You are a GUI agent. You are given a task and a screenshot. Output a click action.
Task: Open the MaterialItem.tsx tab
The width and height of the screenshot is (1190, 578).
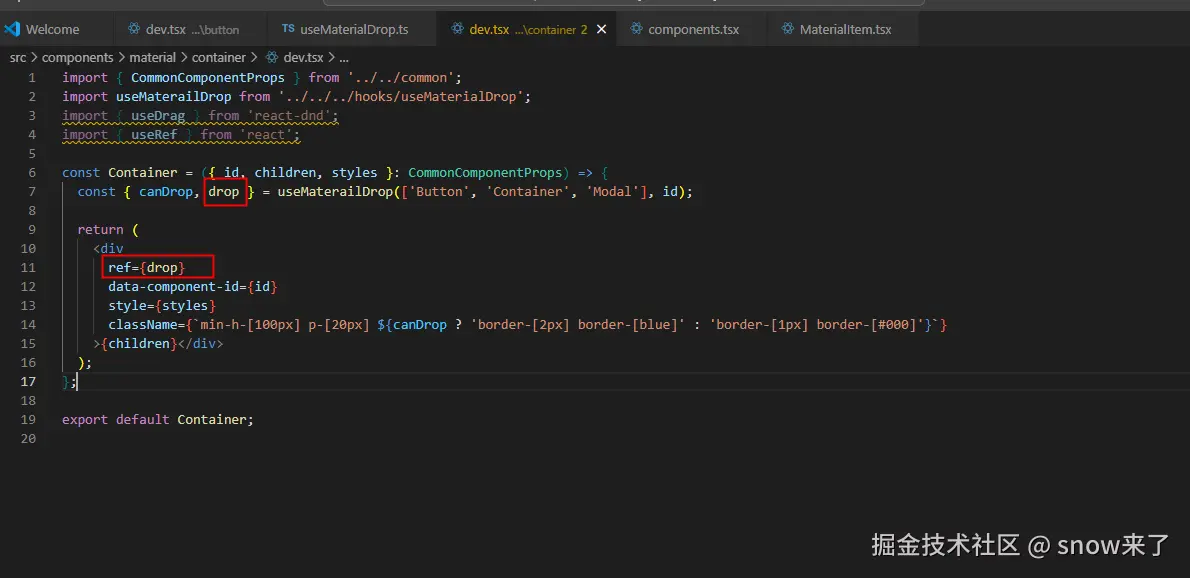(843, 30)
